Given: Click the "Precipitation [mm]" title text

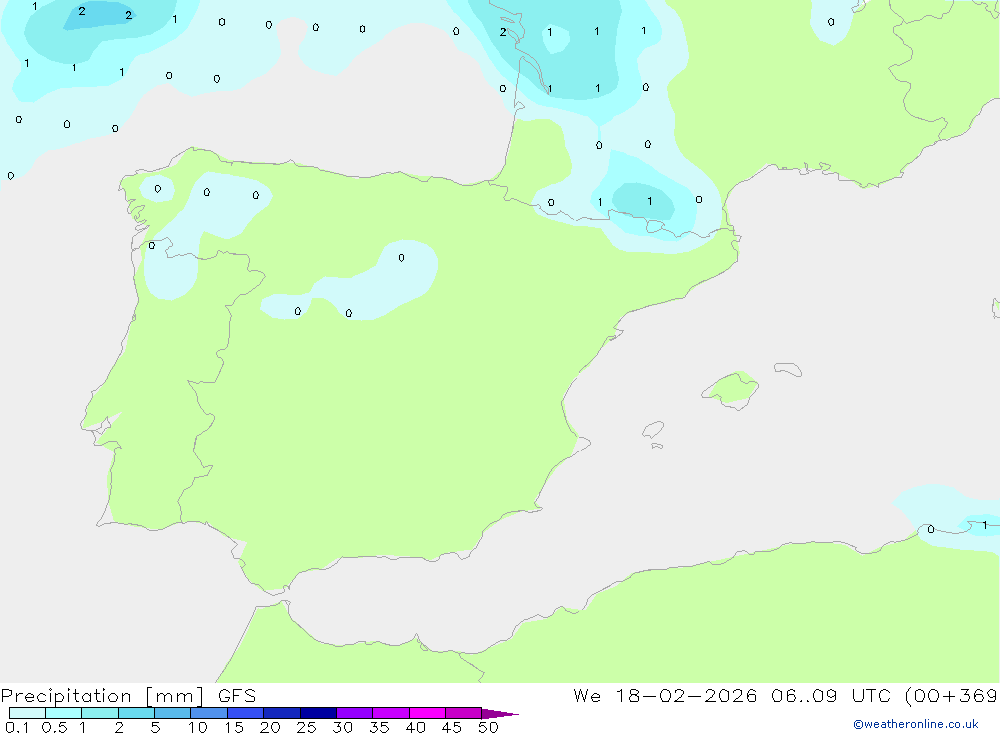Looking at the screenshot, I should click(102, 696).
